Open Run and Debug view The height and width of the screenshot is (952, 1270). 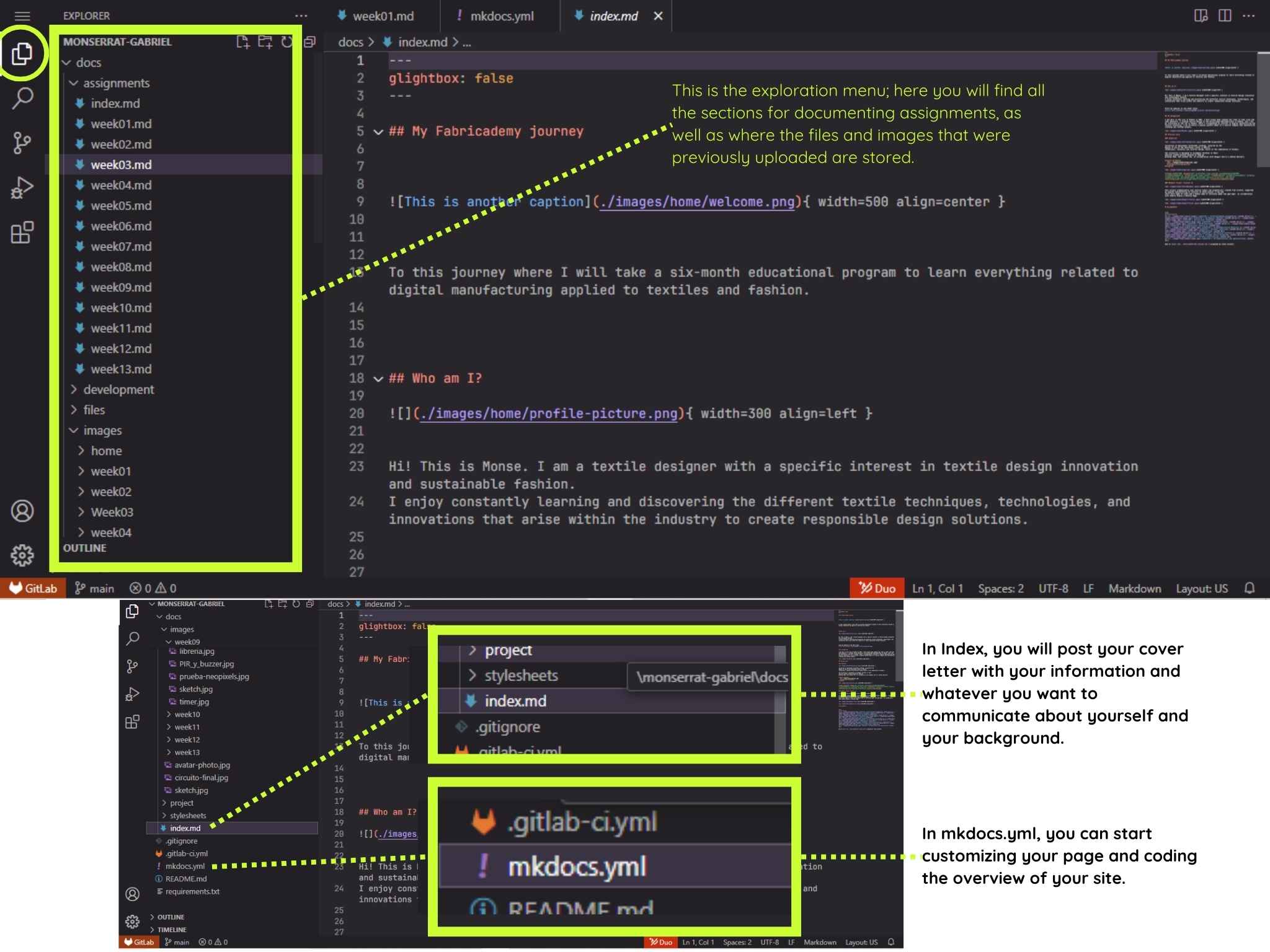22,187
